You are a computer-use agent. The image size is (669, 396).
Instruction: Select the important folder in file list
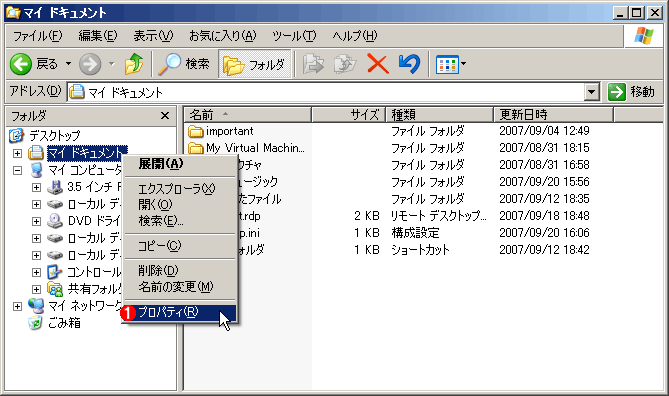point(230,131)
